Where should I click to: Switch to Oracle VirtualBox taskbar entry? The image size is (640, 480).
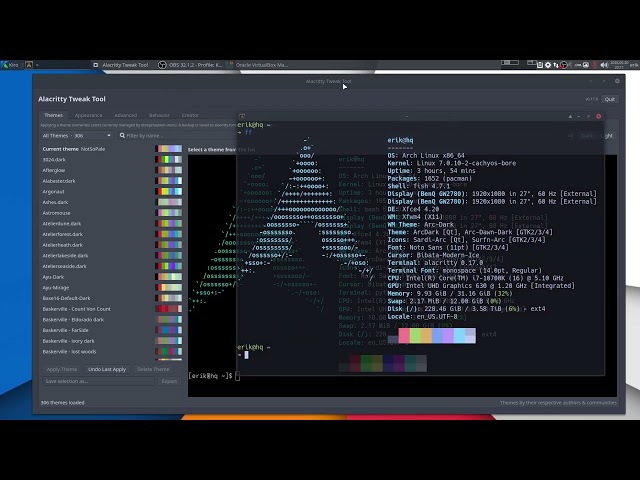tap(257, 65)
